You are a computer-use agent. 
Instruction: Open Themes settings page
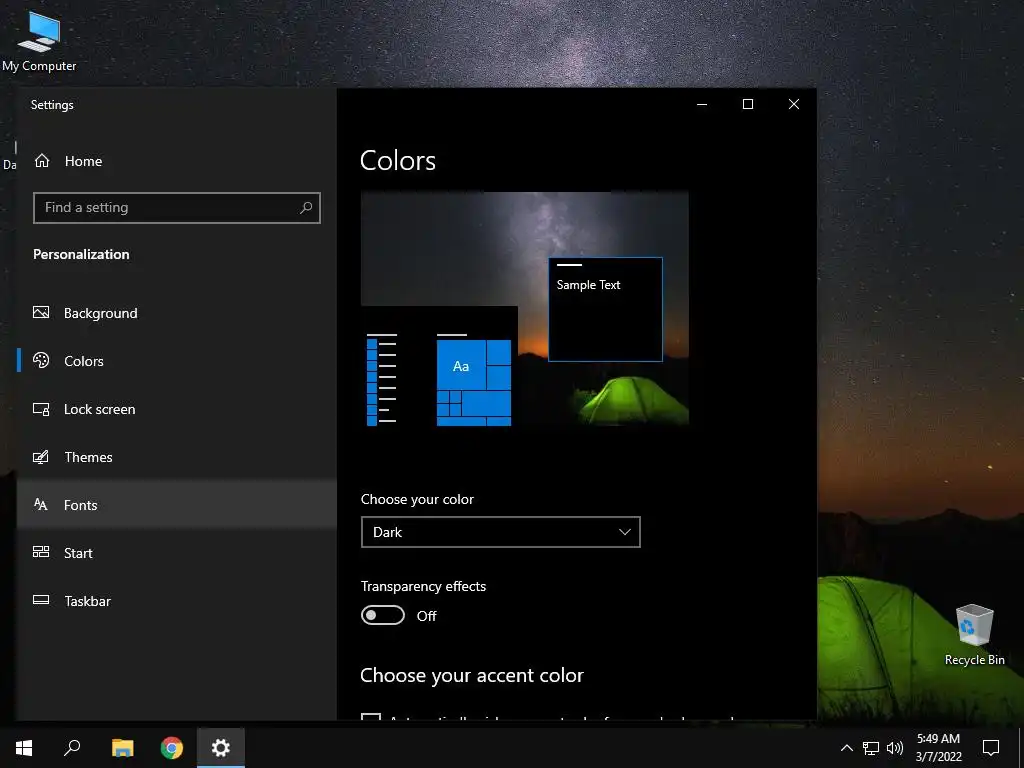[x=176, y=456]
